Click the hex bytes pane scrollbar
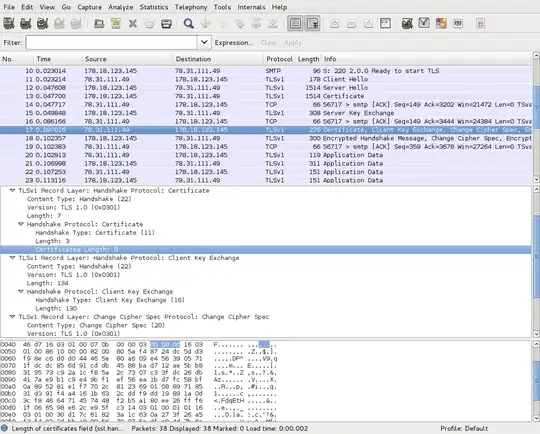This screenshot has height=434, width=540. [536, 381]
